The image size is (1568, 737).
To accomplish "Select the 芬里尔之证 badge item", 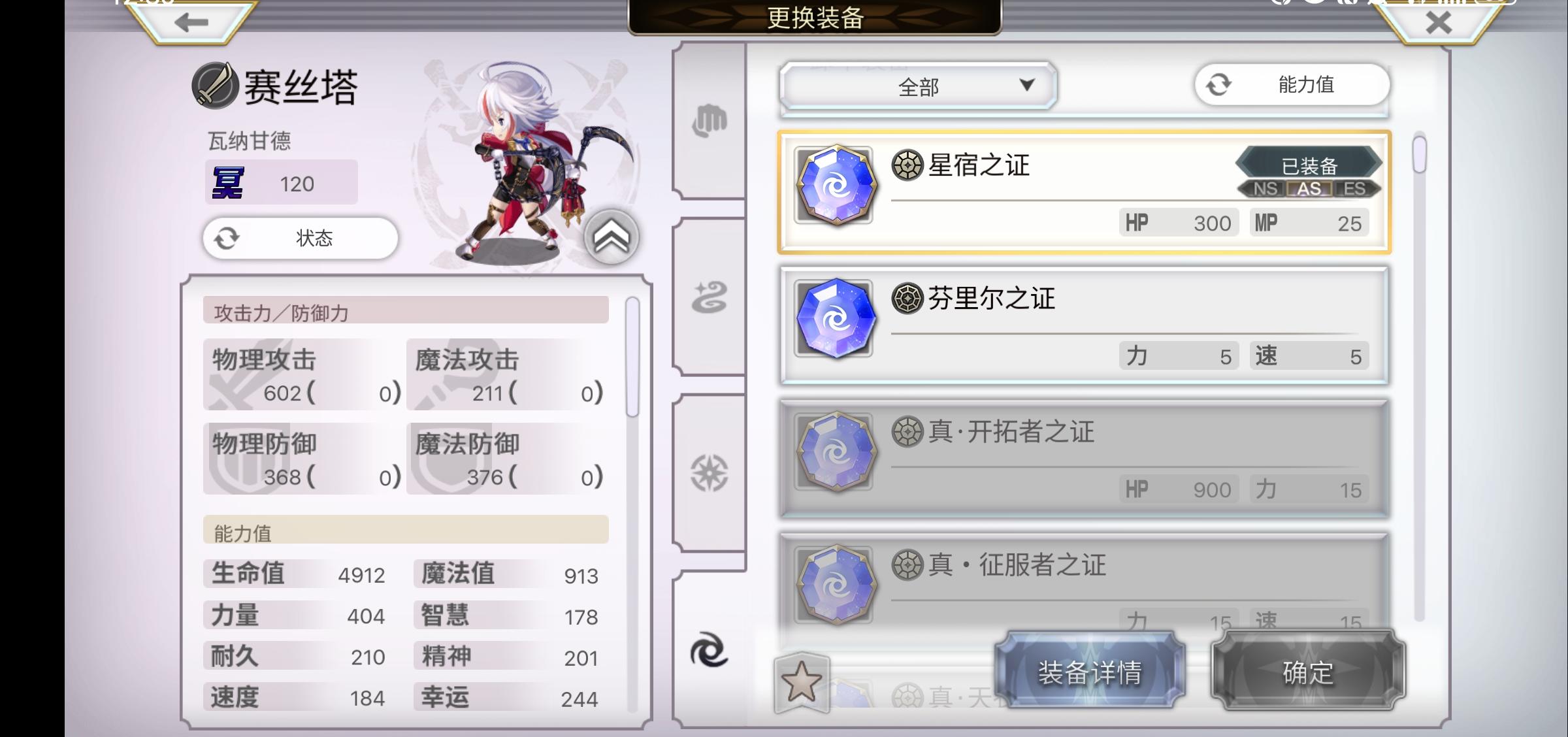I will (1084, 325).
